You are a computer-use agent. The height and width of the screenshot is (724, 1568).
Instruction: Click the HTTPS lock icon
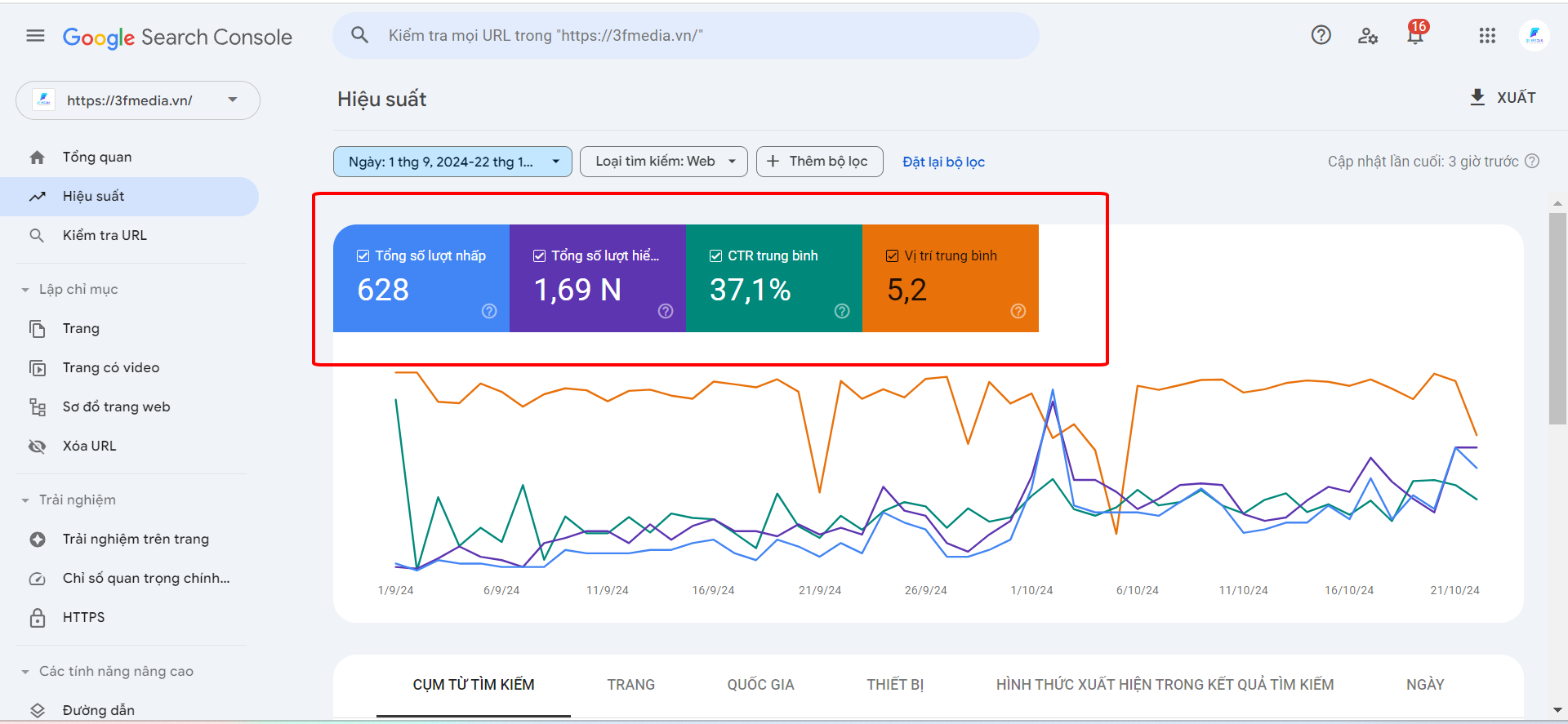pos(37,618)
